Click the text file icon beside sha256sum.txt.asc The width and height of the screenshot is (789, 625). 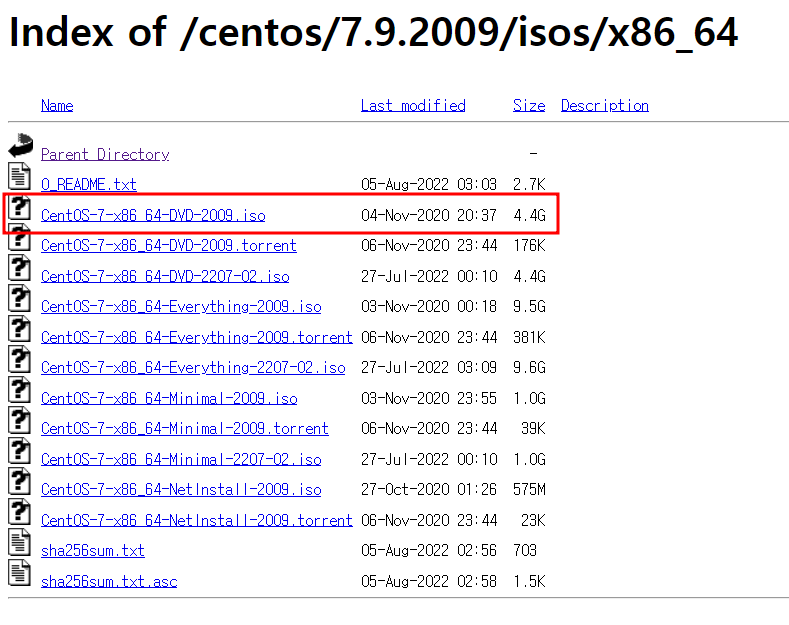(x=19, y=573)
